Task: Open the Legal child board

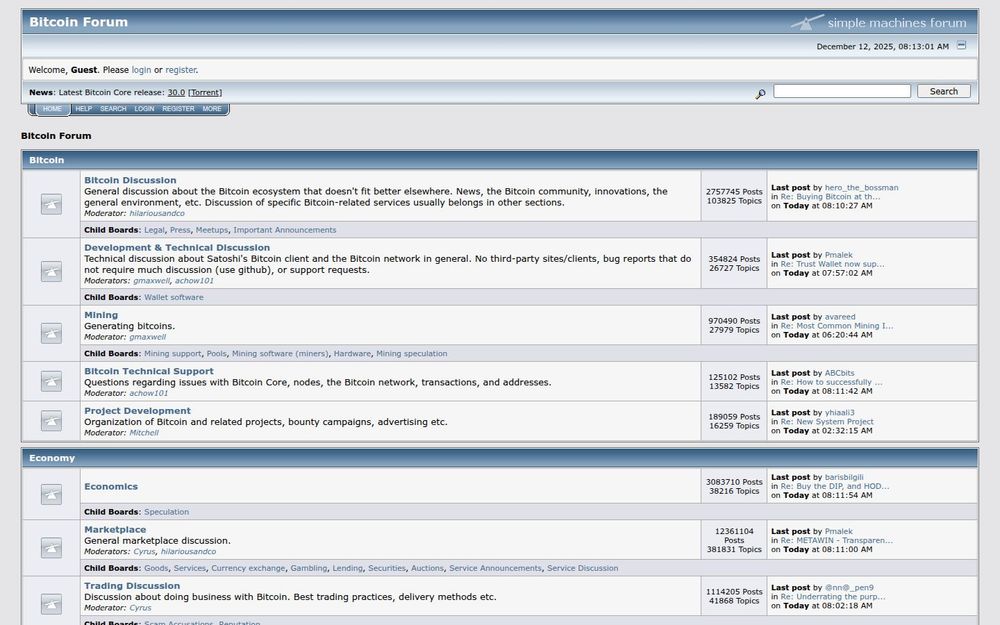Action: coord(154,230)
